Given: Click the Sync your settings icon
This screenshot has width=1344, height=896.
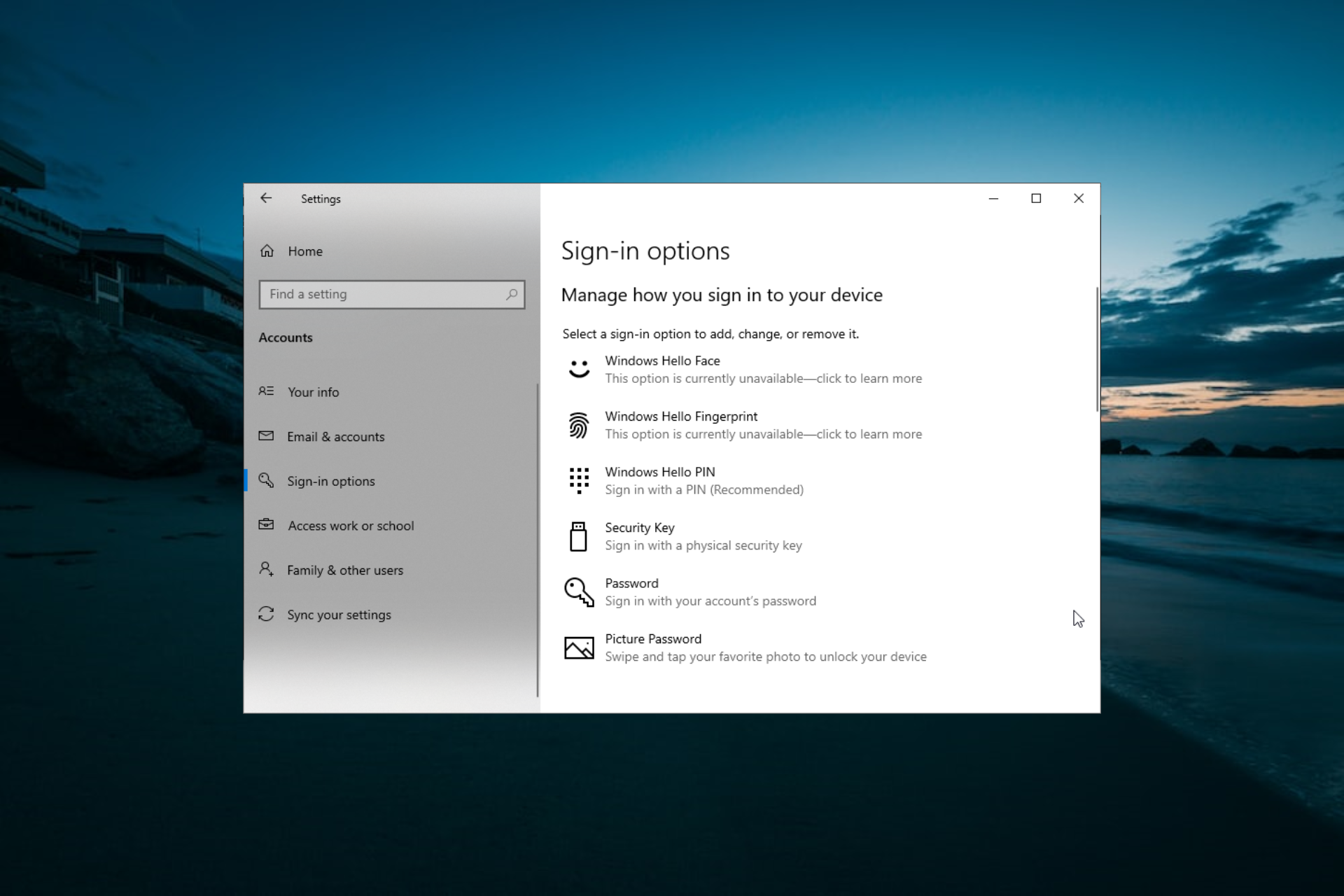Looking at the screenshot, I should coord(266,614).
